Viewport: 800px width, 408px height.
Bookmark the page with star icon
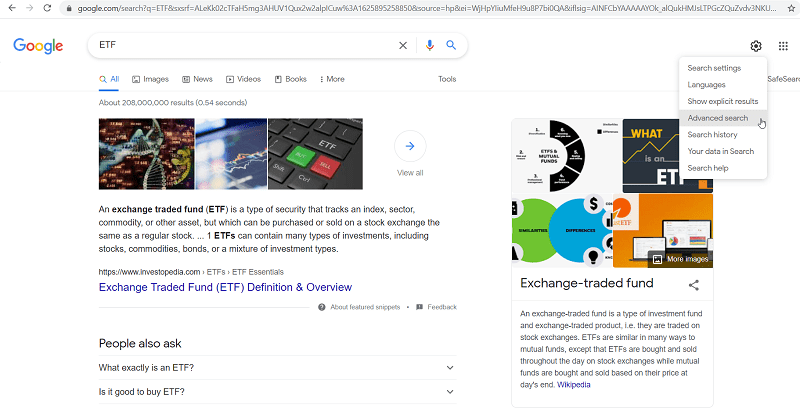[x=791, y=8]
